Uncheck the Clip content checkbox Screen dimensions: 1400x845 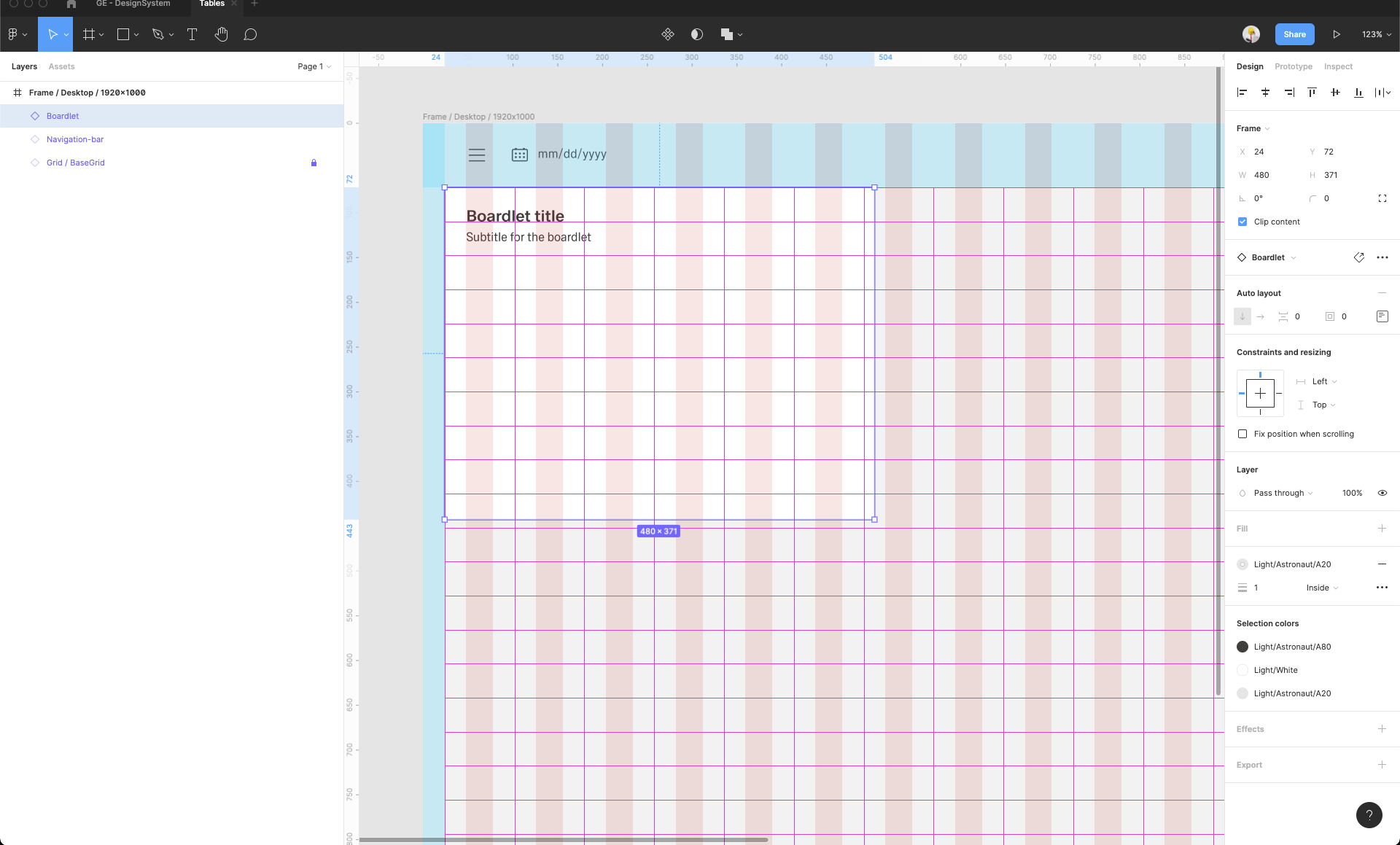coord(1242,222)
